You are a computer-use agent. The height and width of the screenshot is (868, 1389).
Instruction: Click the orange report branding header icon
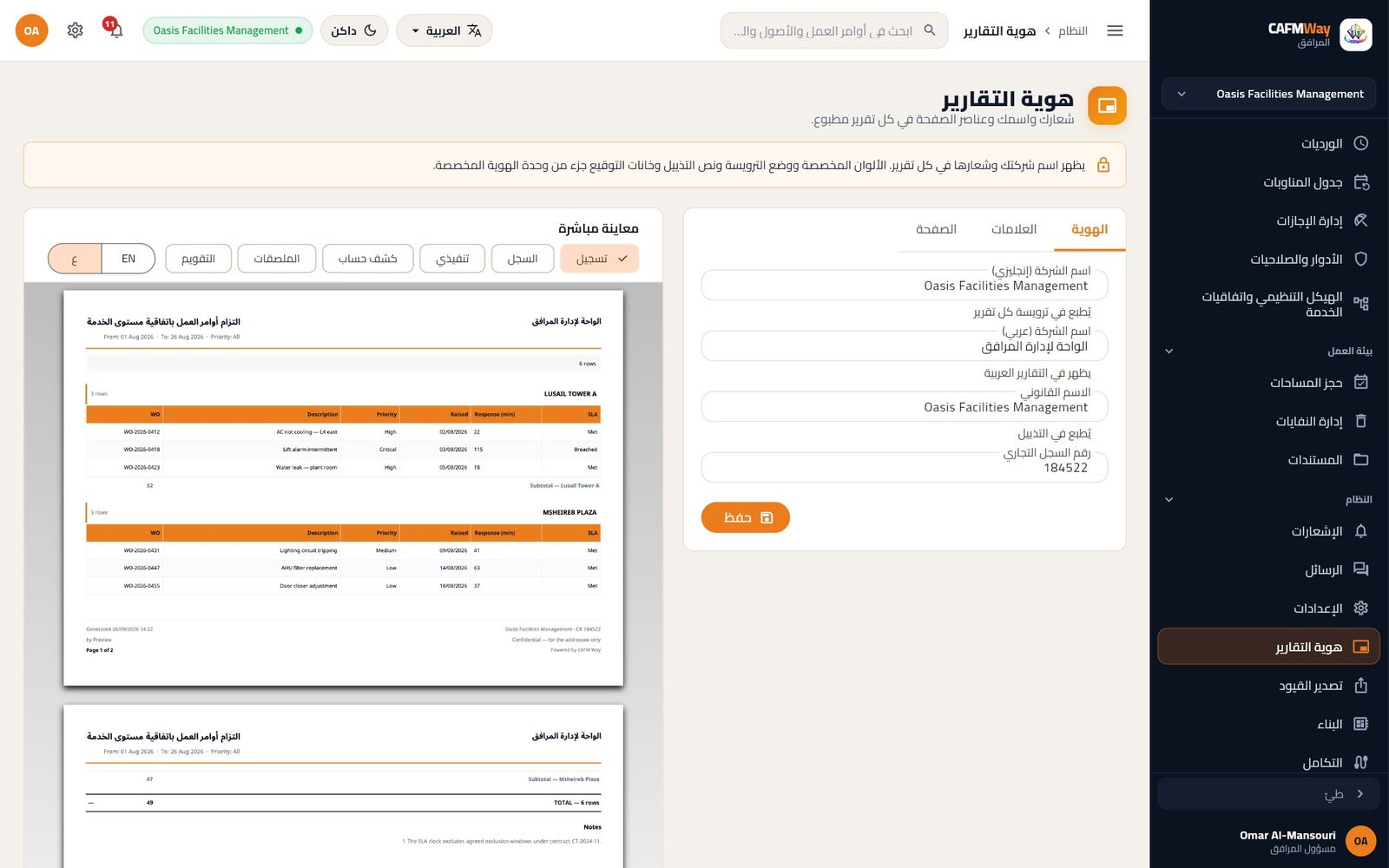(x=1107, y=106)
